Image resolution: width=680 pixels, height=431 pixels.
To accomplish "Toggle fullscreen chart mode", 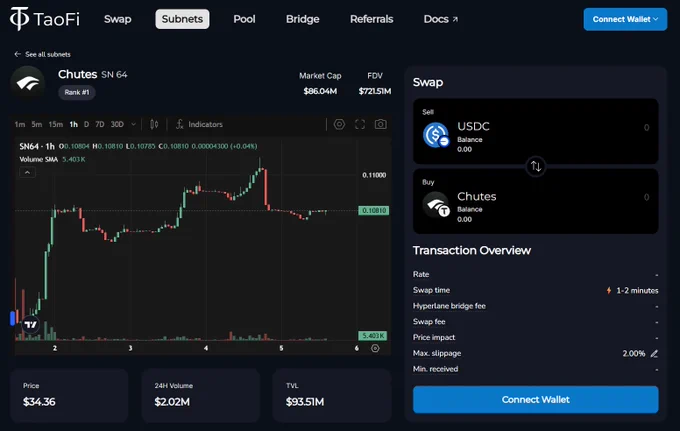I will (x=360, y=124).
